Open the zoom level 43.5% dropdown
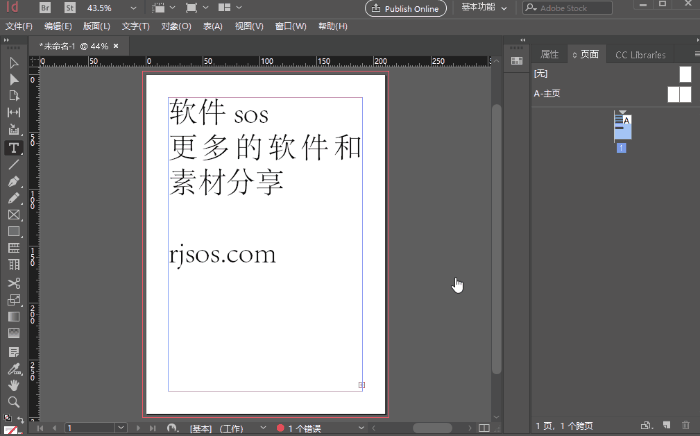The image size is (700, 436). 133,8
